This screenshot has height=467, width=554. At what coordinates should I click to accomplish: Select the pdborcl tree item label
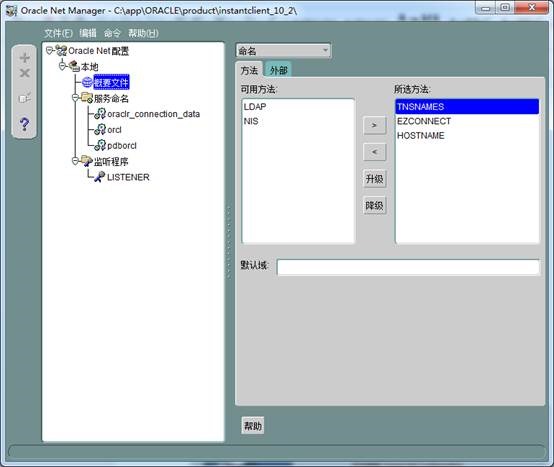(x=122, y=146)
